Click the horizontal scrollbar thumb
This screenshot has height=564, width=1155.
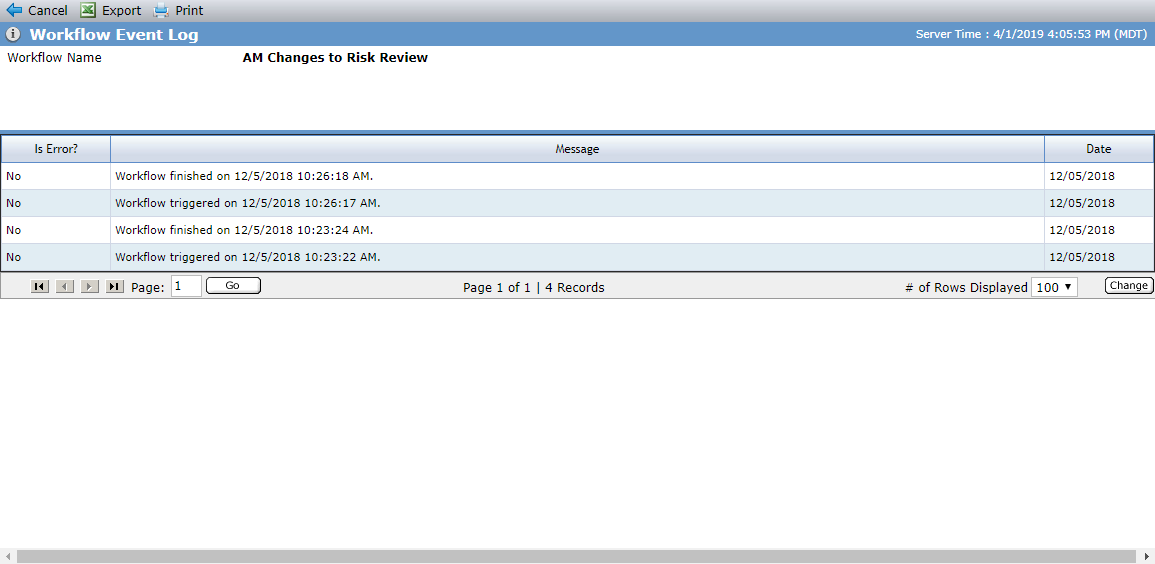[x=576, y=557]
